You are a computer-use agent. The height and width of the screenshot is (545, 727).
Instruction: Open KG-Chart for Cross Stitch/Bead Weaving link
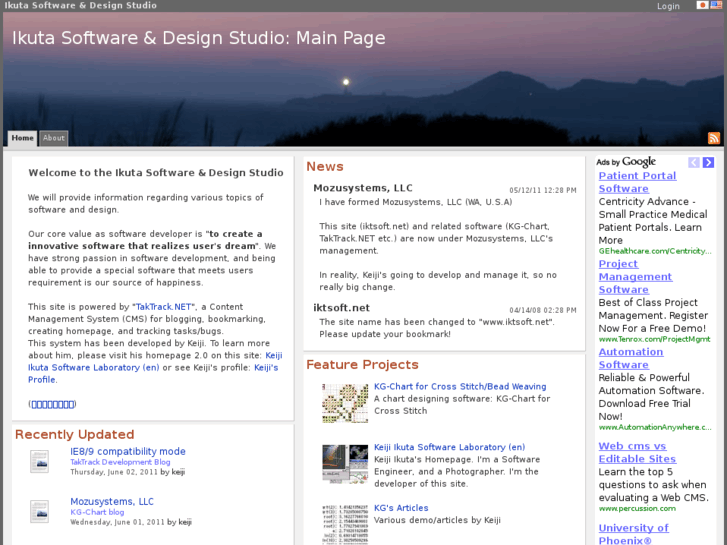click(x=460, y=386)
